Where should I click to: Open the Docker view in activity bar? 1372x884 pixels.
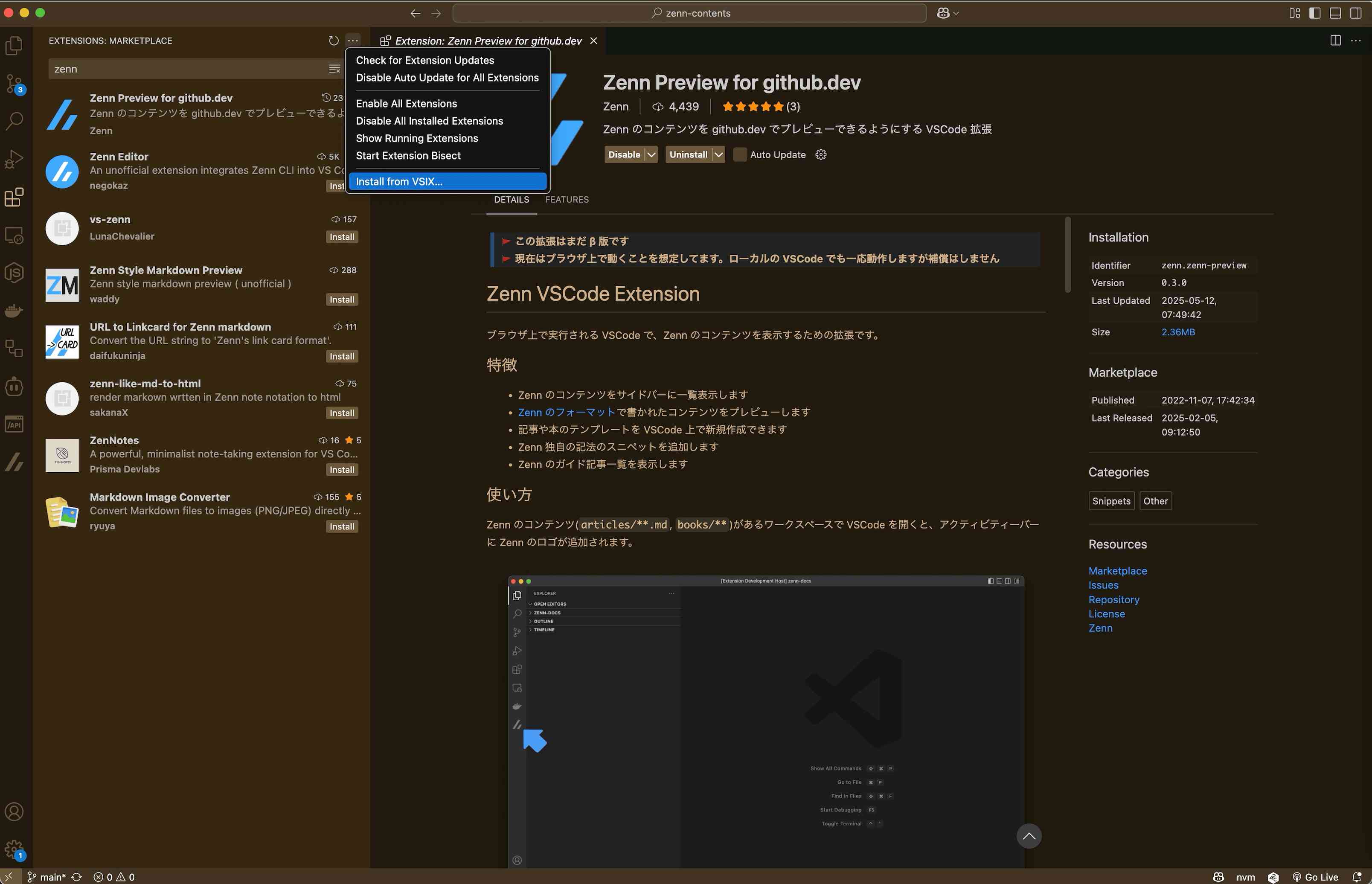[15, 311]
